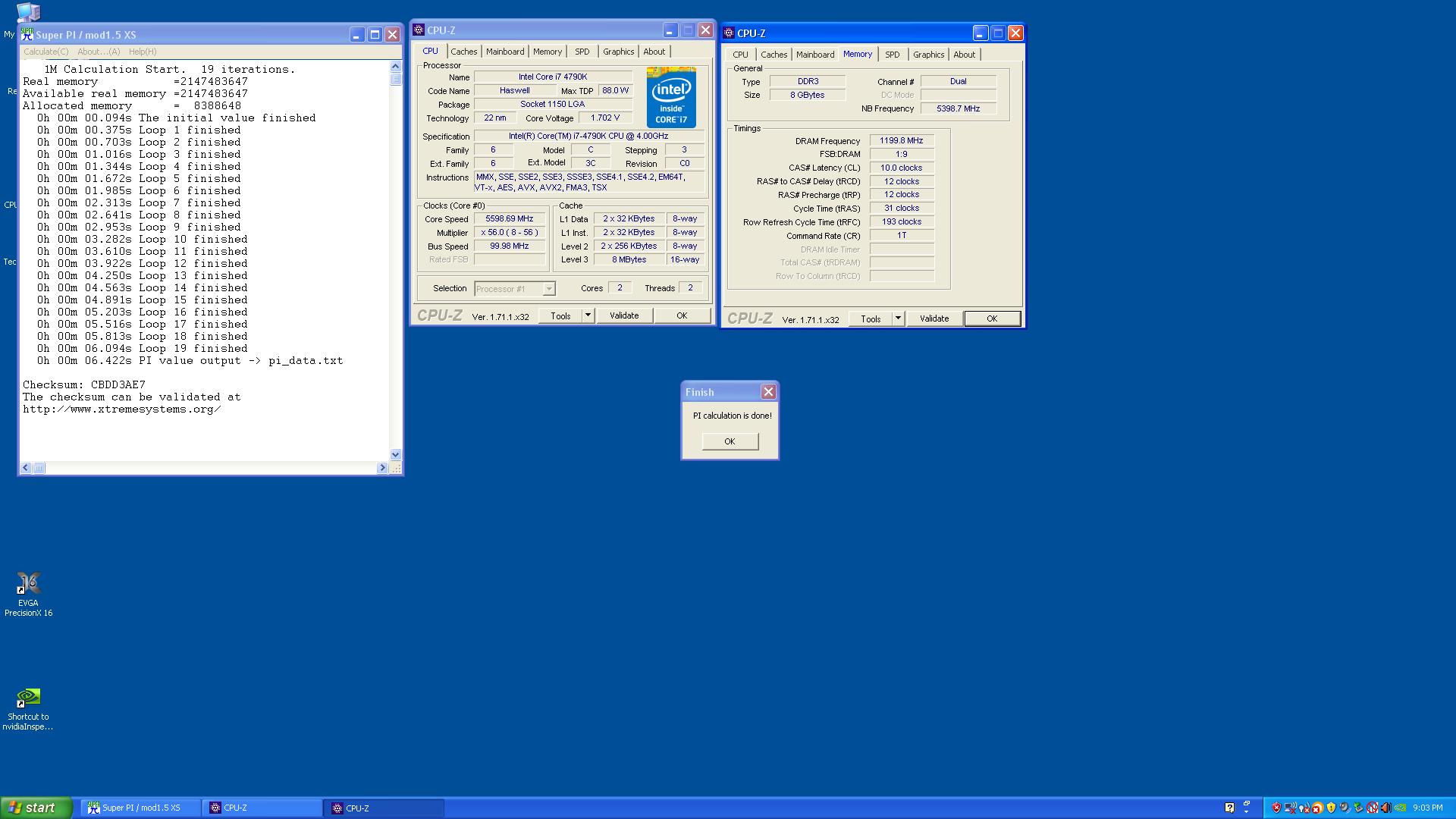Screen dimensions: 1456x819
Task: Click the Core Voltage value 1.702 V
Action: point(605,118)
